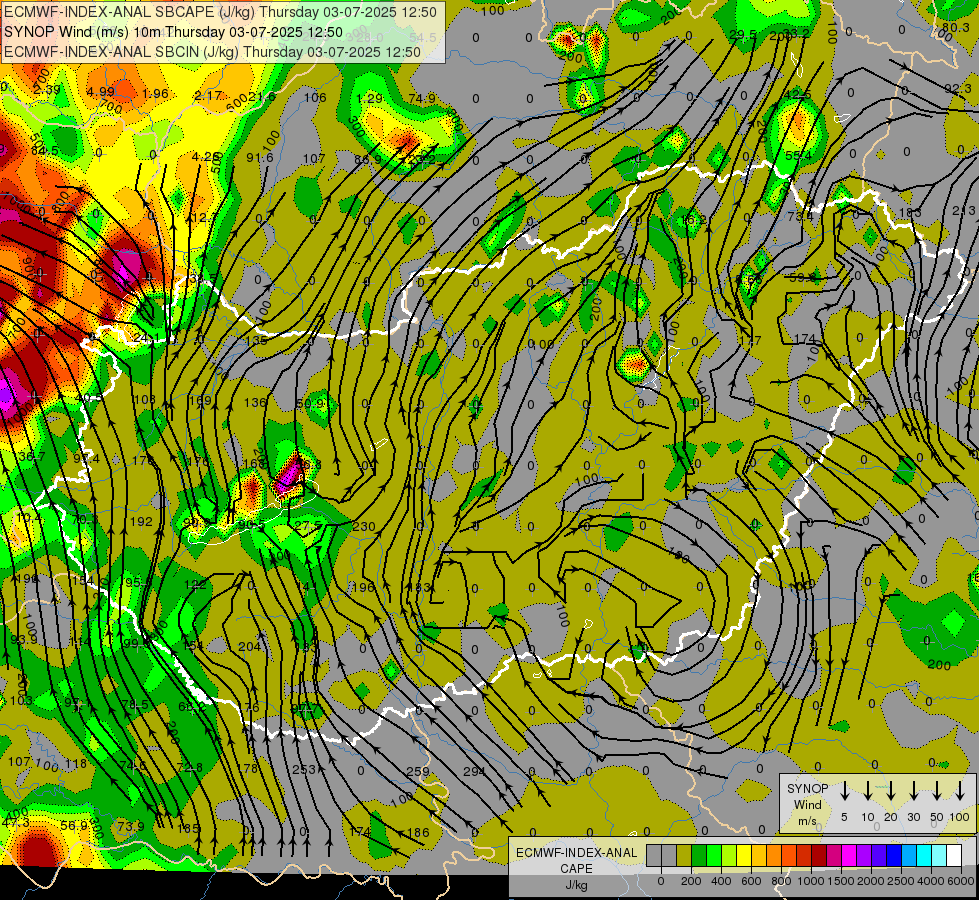Viewport: 979px width, 900px height.
Task: Click the map value 55.4
Action: pos(799,155)
